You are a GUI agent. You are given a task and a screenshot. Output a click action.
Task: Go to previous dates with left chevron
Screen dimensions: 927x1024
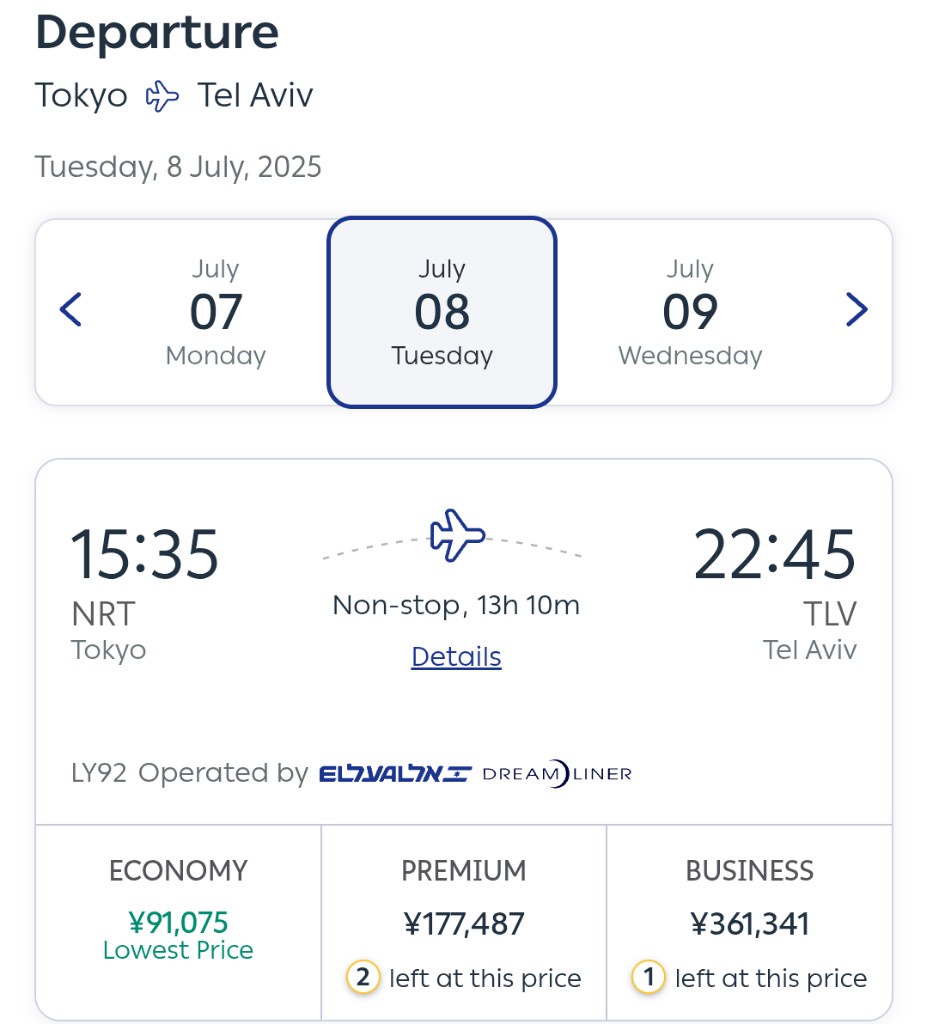coord(71,310)
